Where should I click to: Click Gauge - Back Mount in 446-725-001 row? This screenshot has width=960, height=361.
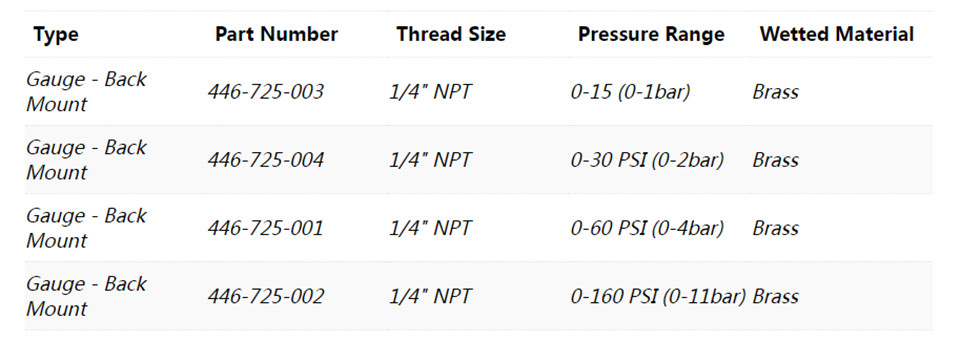point(86,228)
